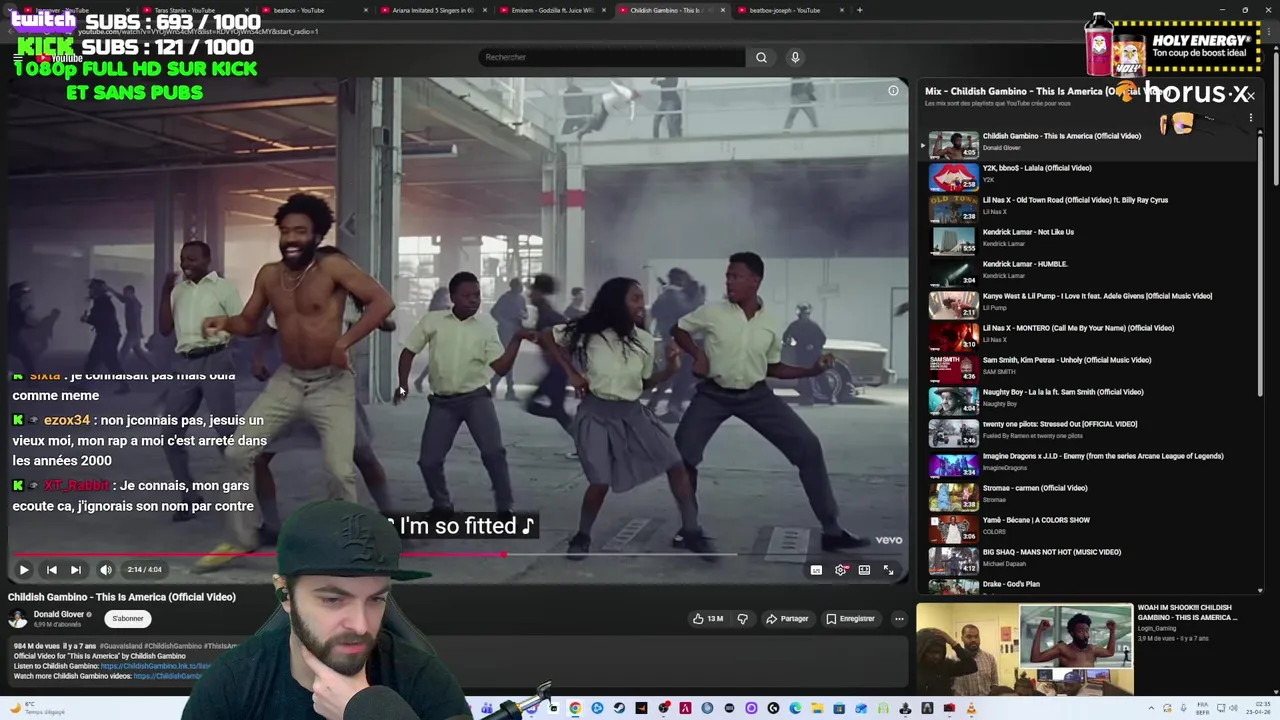Play 'Kanye West & Lil Pump - I Love It'
1280x720 pixels.
[x=1088, y=304]
